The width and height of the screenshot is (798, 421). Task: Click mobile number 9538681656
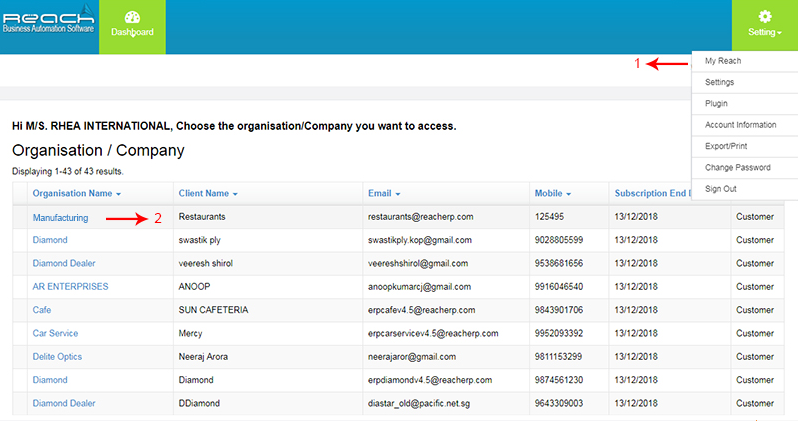[x=559, y=263]
